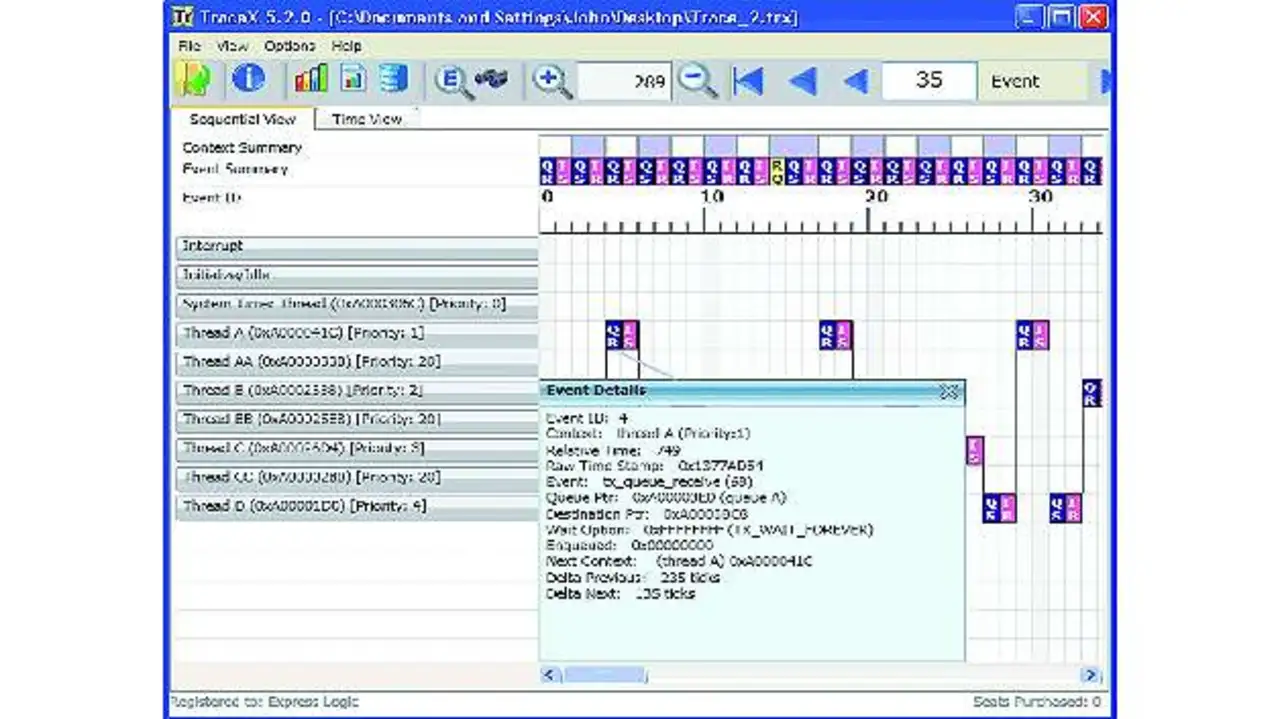
Task: Select the Thread BB row
Action: [x=357, y=420]
